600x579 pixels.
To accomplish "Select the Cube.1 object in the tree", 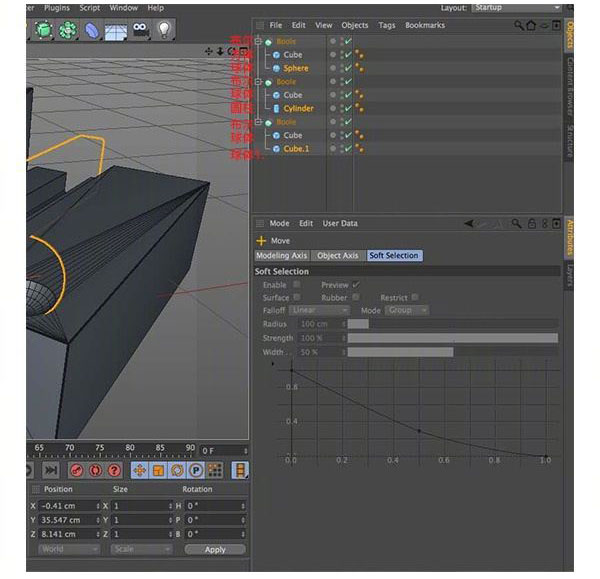I will pos(296,148).
